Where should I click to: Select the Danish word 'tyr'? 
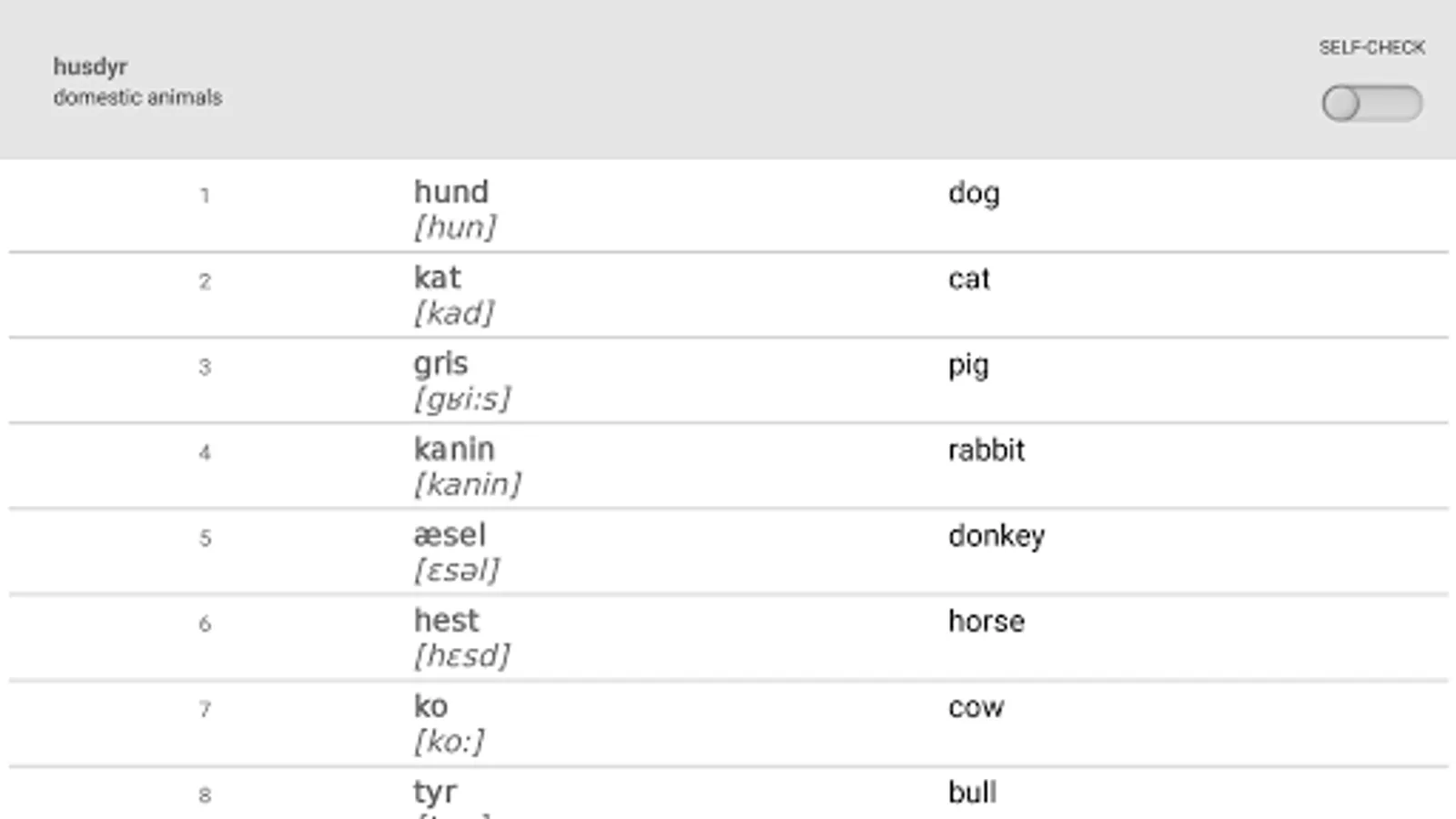tap(435, 793)
